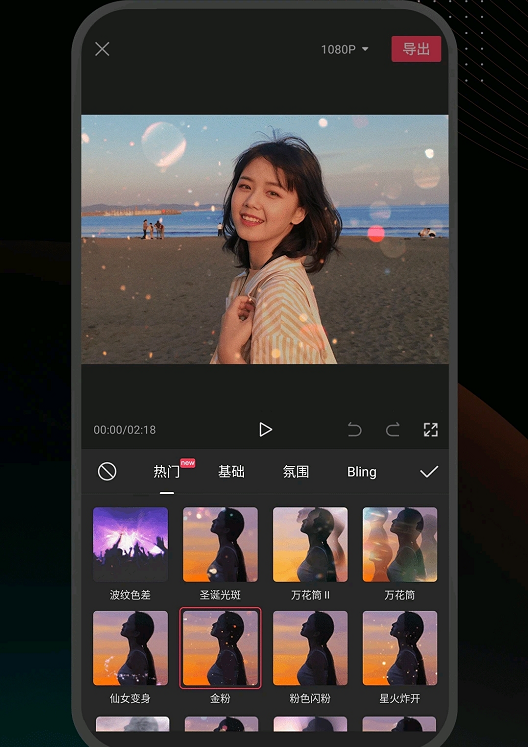Open the 1080P resolution dropdown
The width and height of the screenshot is (528, 747).
(345, 50)
